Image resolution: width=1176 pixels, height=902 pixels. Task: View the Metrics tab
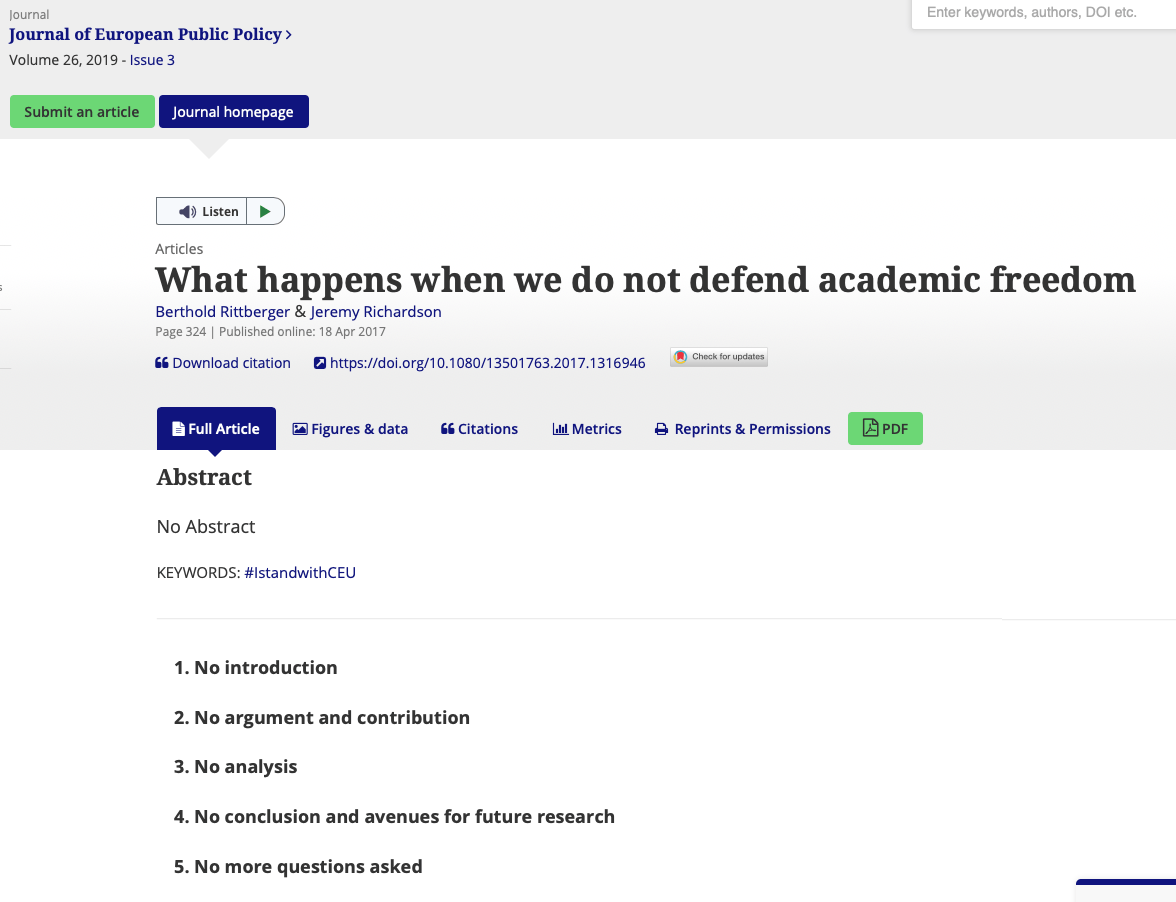point(587,429)
